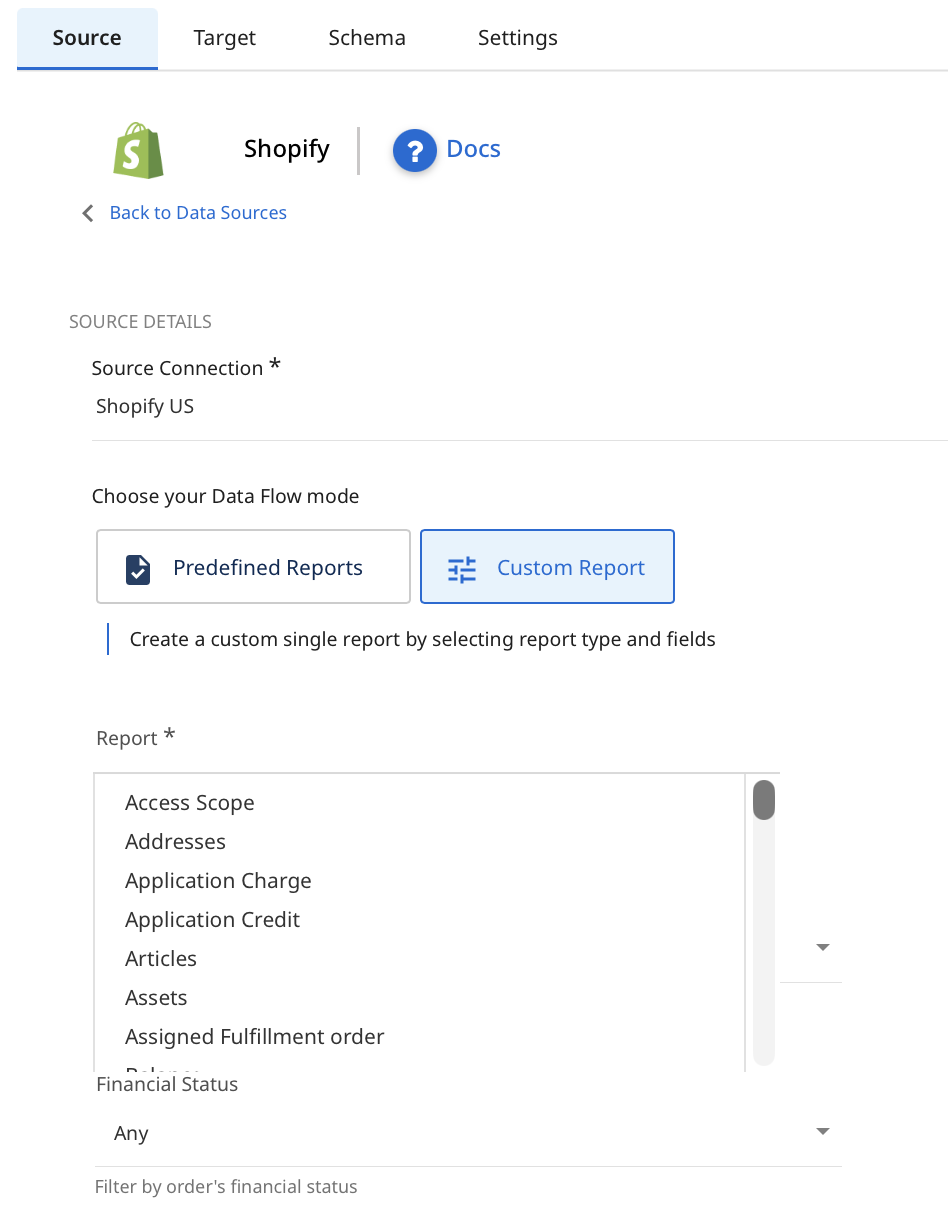Open the Schema tab
The width and height of the screenshot is (948, 1222).
[367, 38]
